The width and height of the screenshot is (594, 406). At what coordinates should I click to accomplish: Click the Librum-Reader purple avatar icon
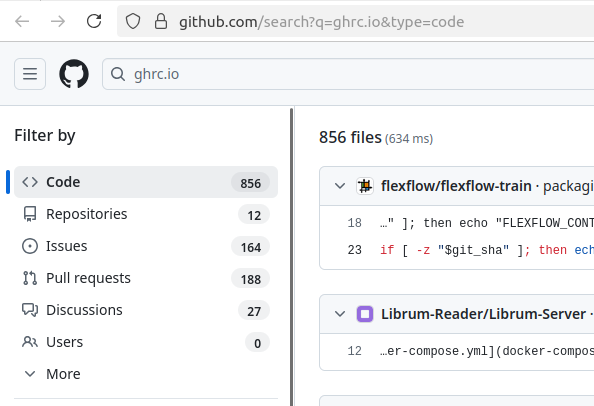[365, 314]
